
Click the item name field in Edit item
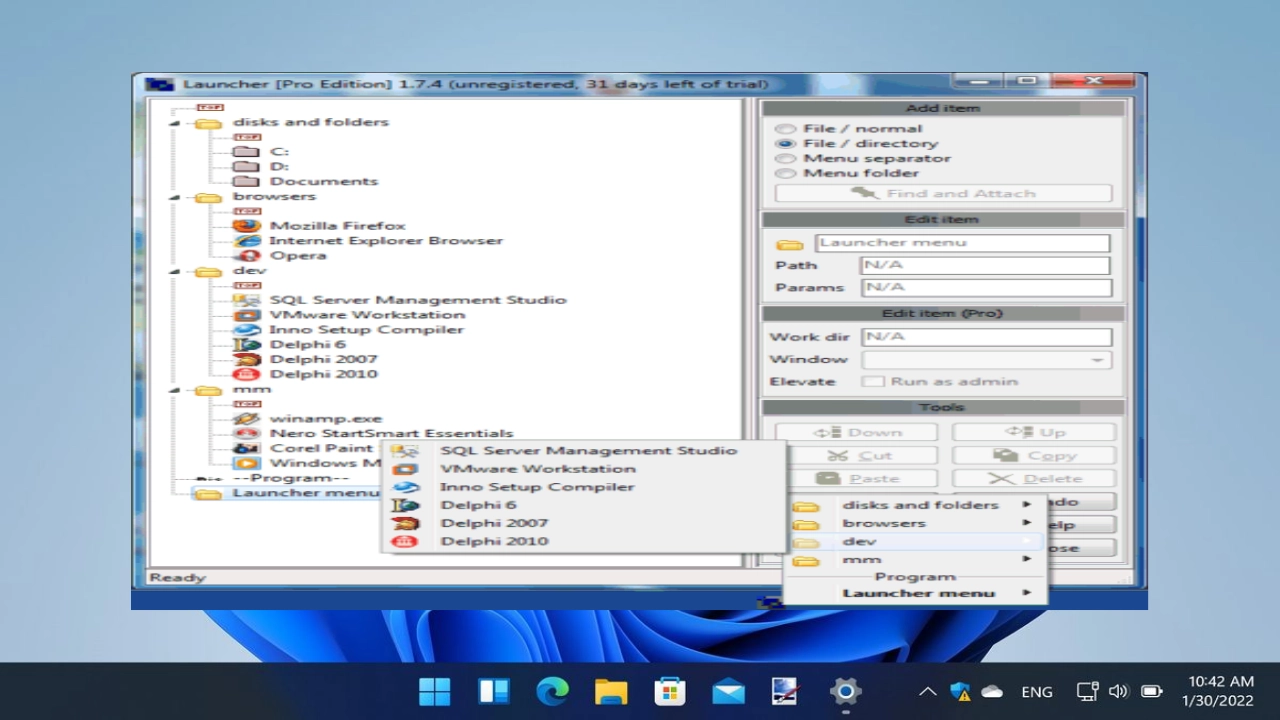pos(962,243)
